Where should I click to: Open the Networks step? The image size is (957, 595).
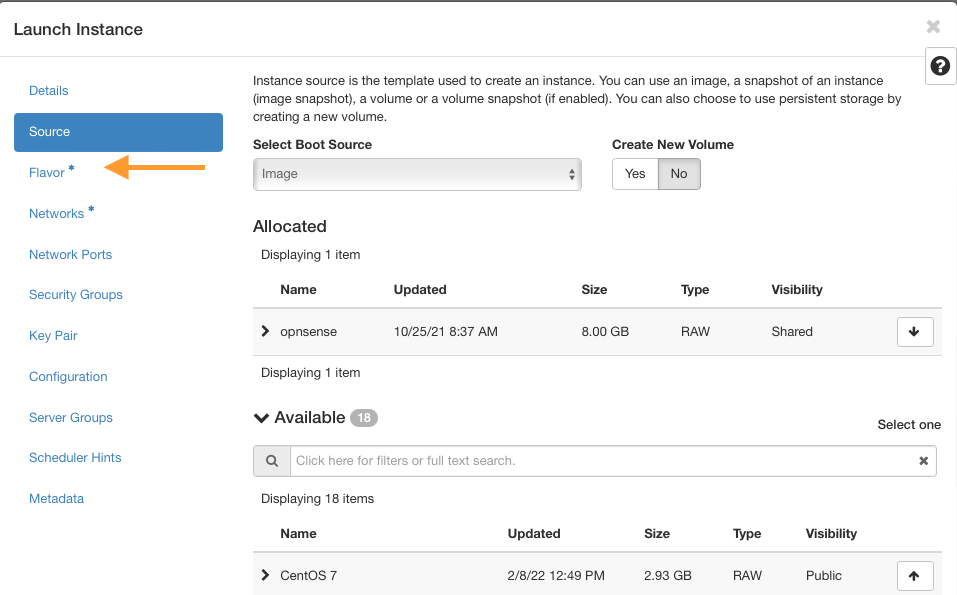tap(56, 214)
